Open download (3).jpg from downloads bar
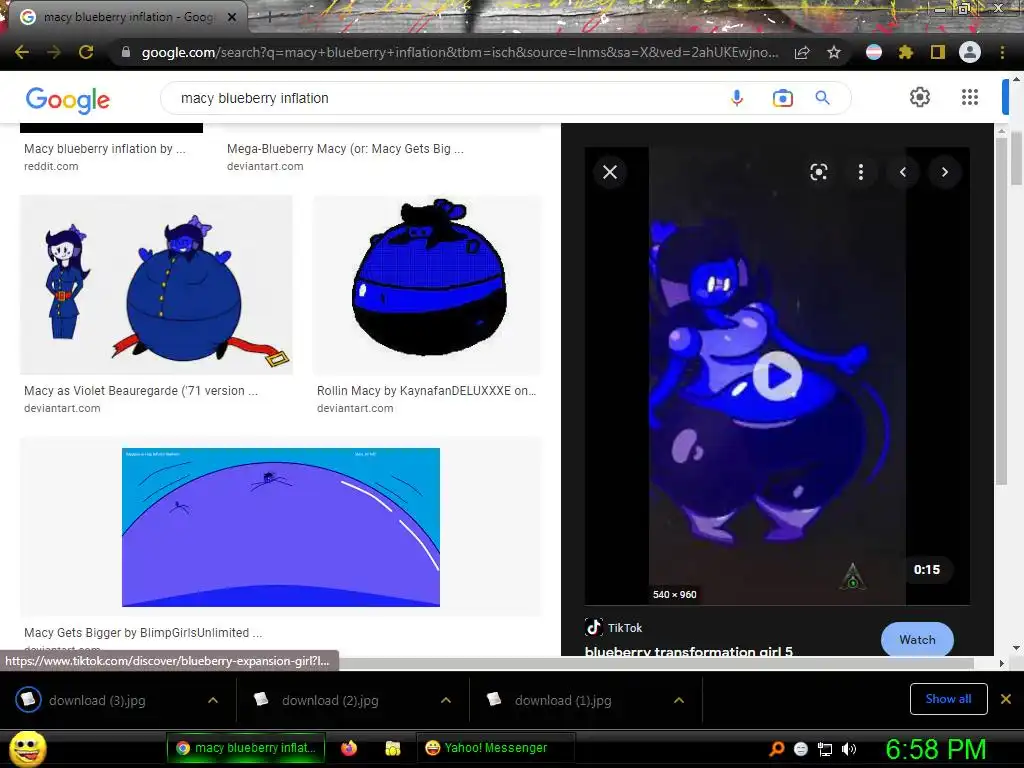This screenshot has height=768, width=1024. click(x=98, y=700)
